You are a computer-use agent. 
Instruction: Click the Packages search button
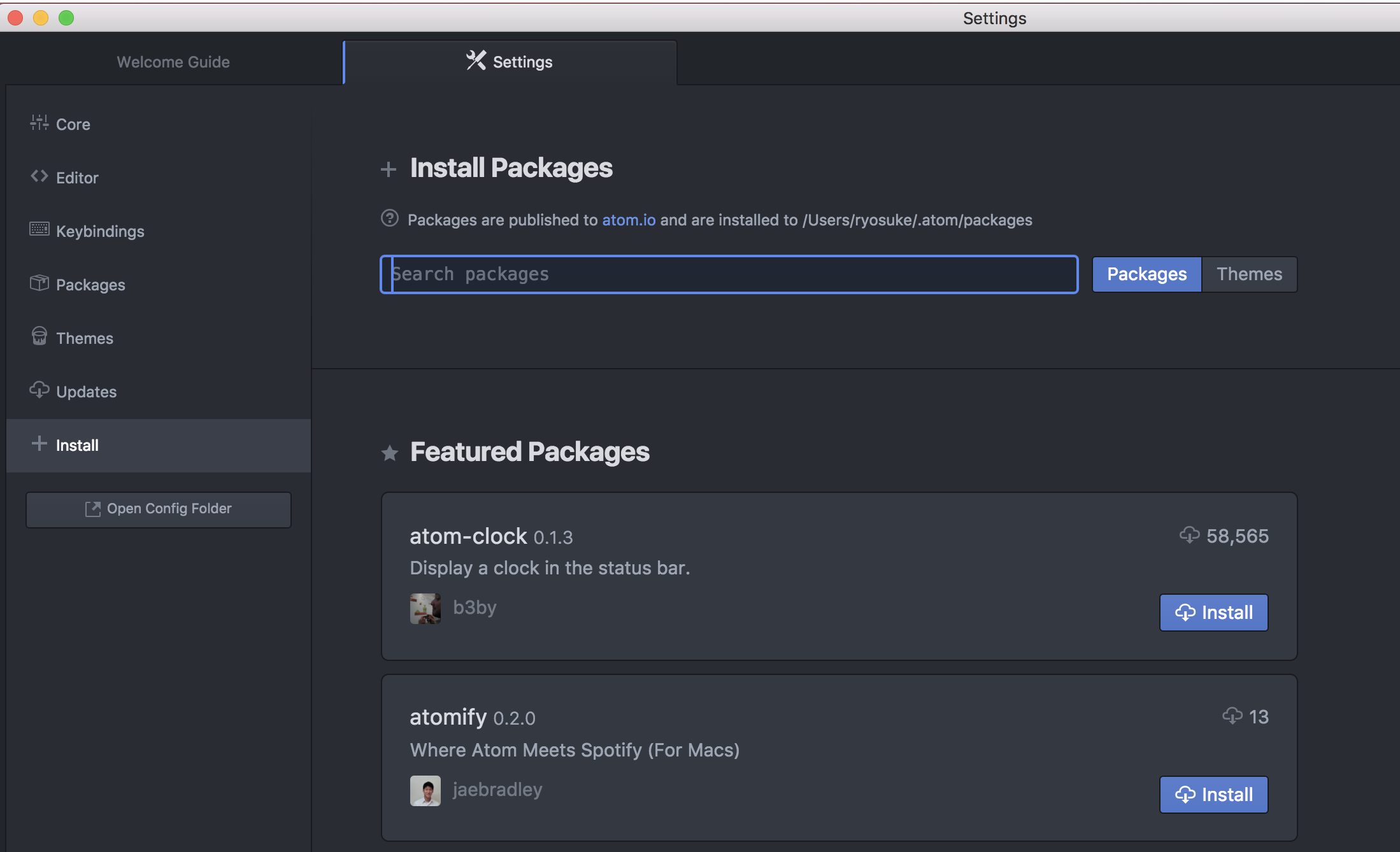click(x=1146, y=273)
